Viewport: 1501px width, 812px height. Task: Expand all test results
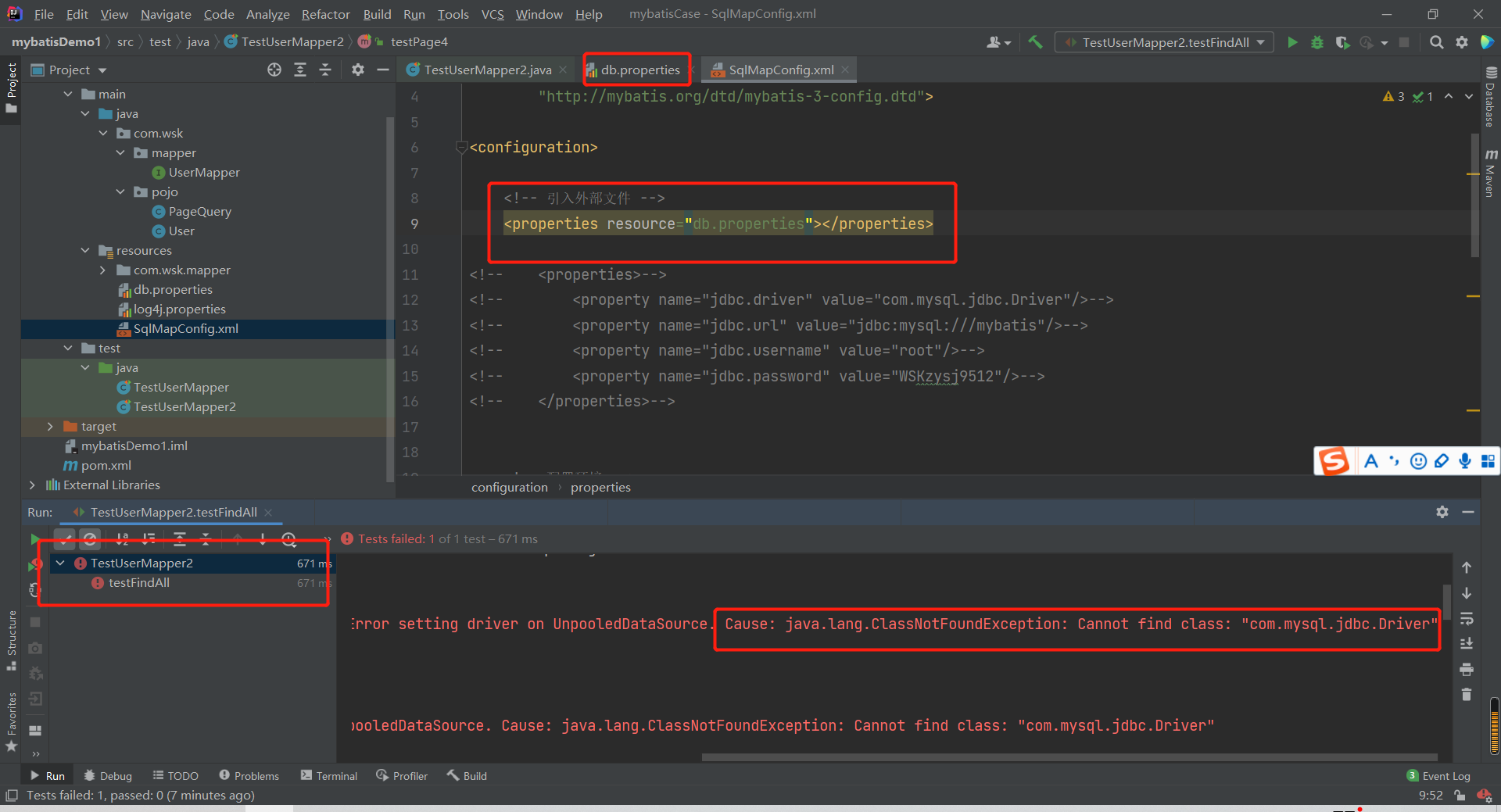[180, 538]
